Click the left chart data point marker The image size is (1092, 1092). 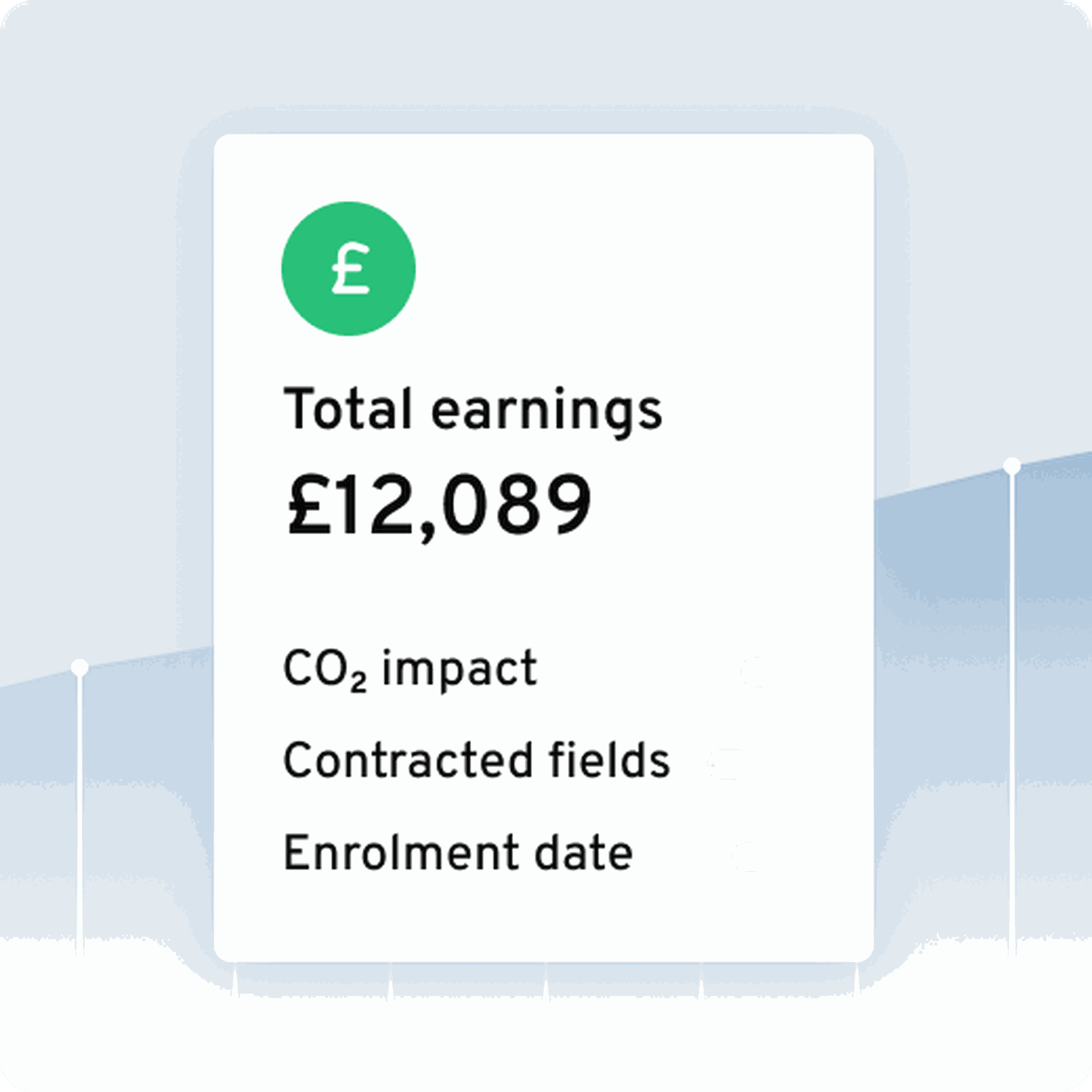[x=80, y=667]
